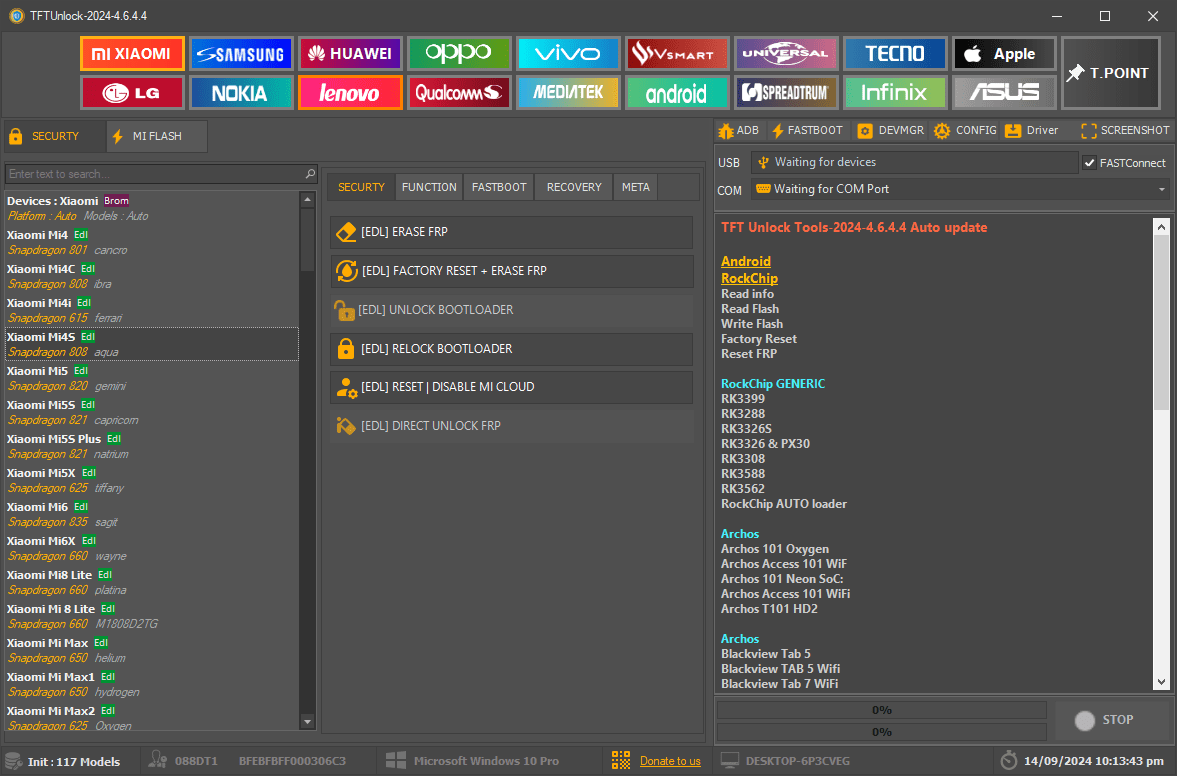Open the RECOVERY tab
Screen dimensions: 1177x776
[573, 187]
